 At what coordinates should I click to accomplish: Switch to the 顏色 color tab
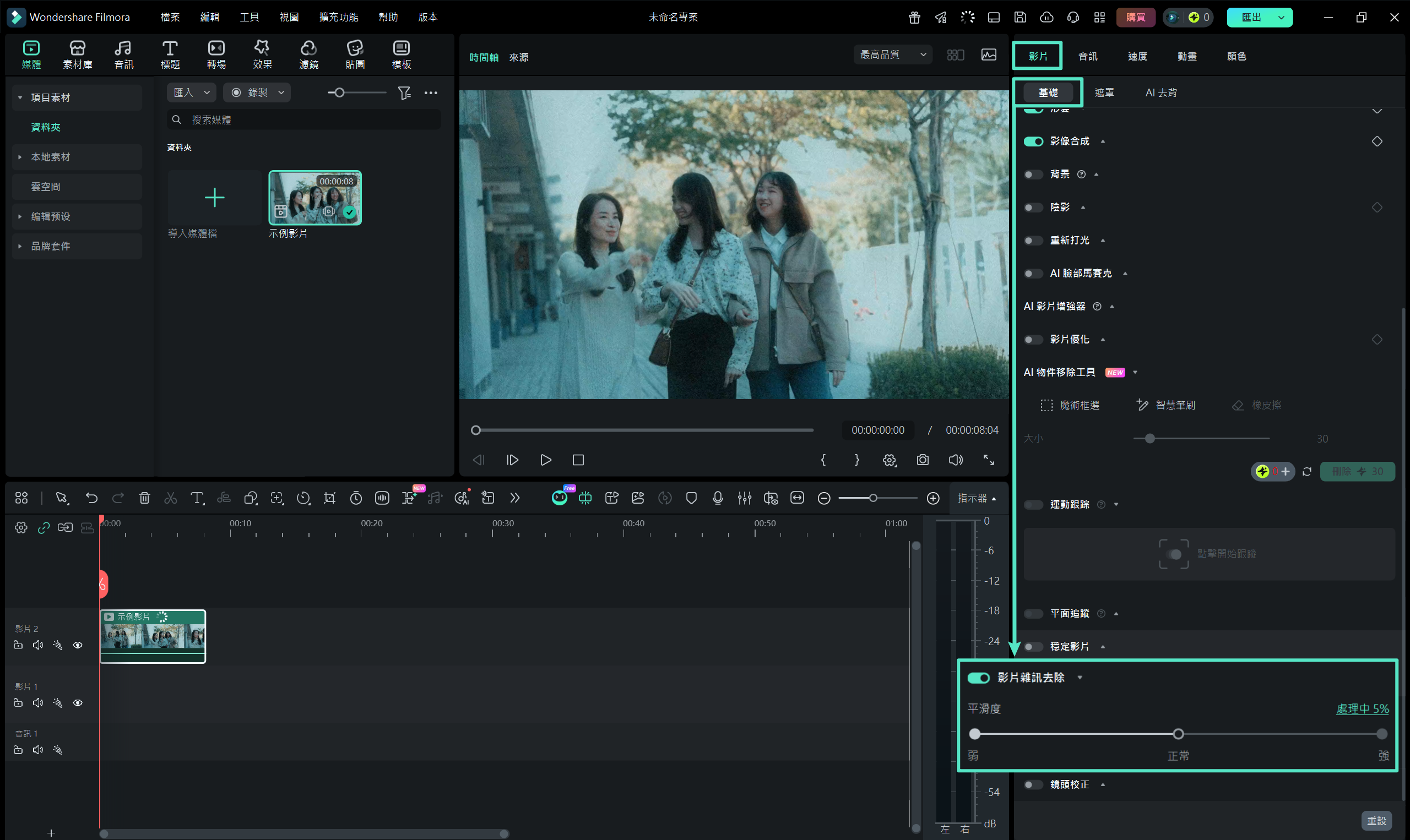point(1235,56)
